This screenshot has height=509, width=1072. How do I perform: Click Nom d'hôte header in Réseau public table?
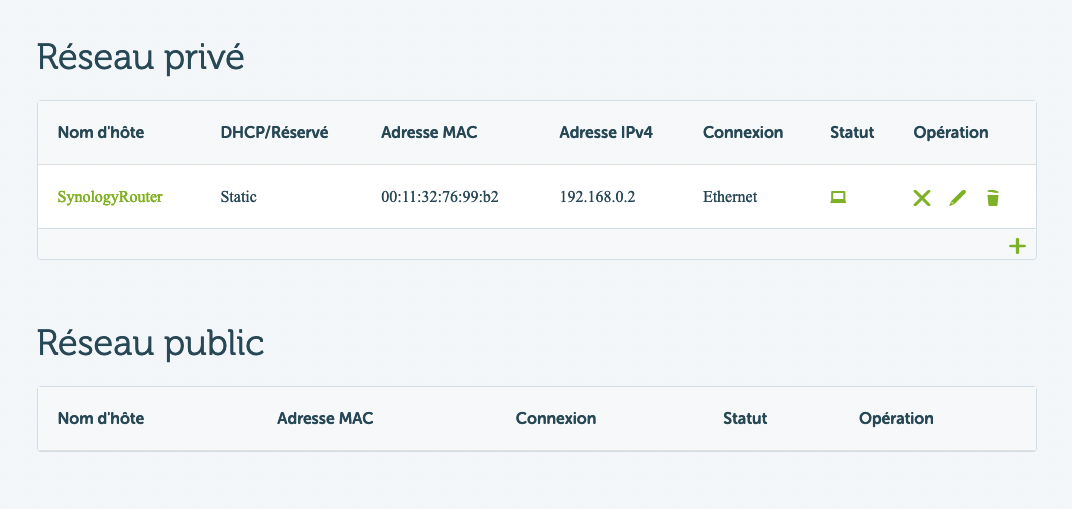pos(100,418)
